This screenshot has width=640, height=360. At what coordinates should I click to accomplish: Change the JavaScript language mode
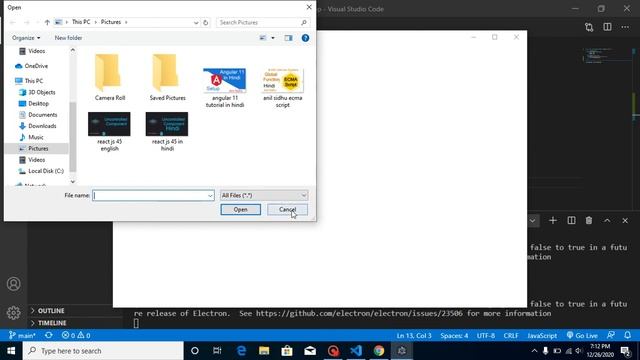tap(542, 336)
